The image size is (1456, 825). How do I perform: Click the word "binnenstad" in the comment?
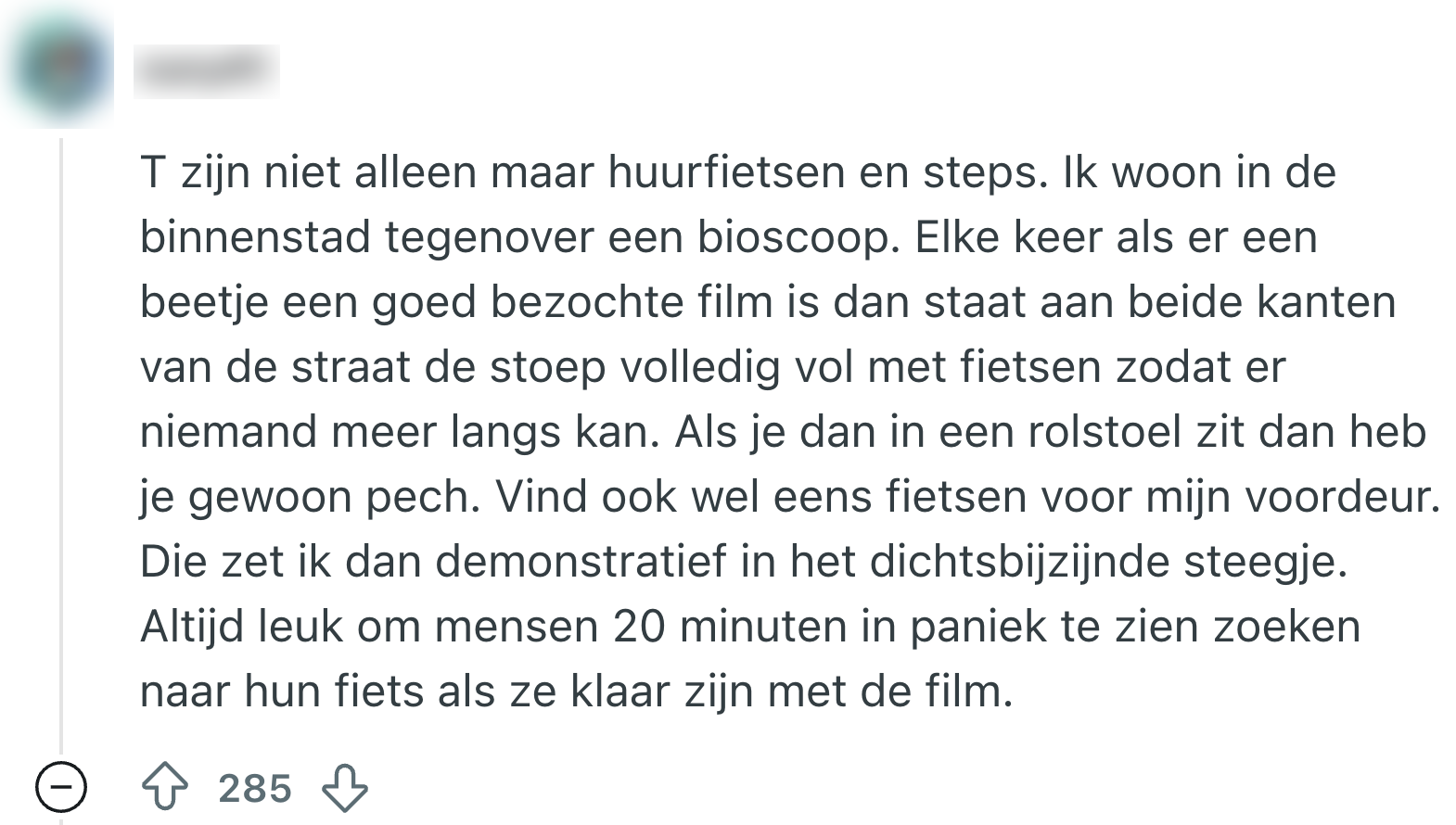point(255,237)
